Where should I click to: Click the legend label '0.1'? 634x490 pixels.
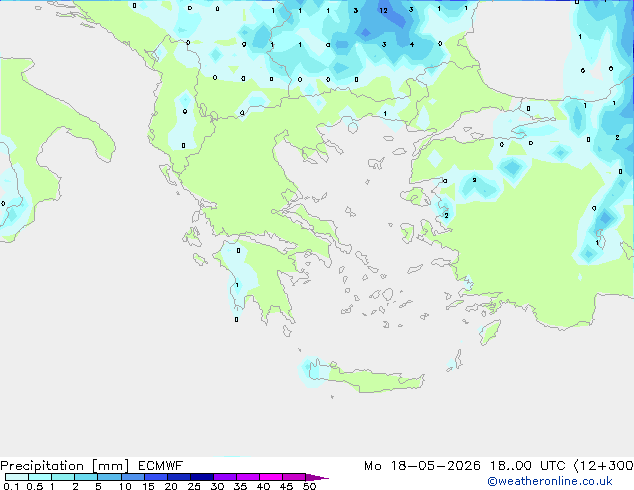click(x=11, y=486)
